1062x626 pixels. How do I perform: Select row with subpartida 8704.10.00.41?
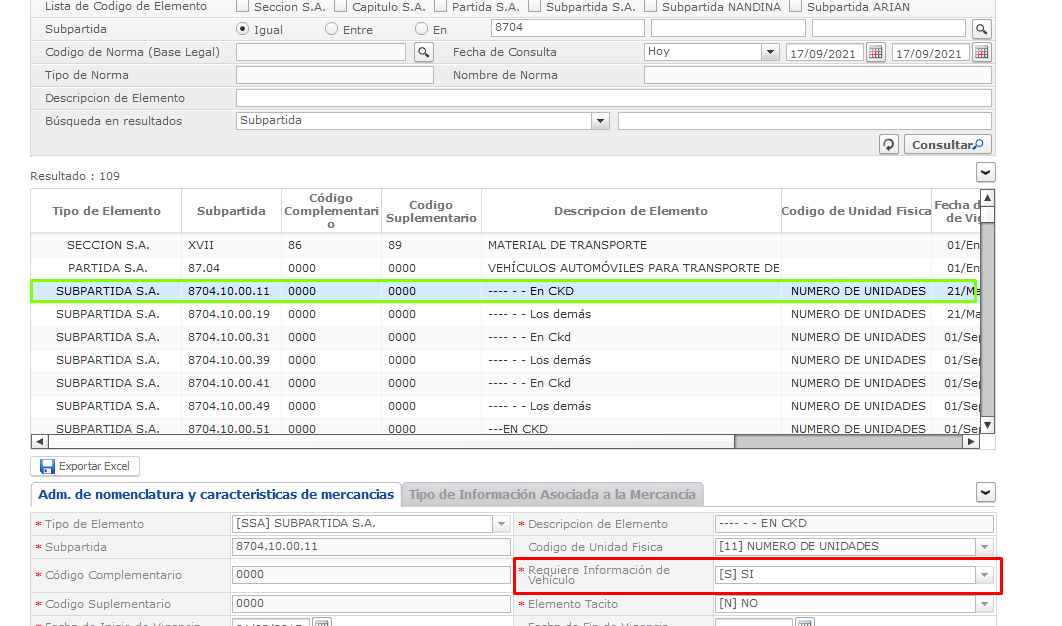pyautogui.click(x=505, y=383)
